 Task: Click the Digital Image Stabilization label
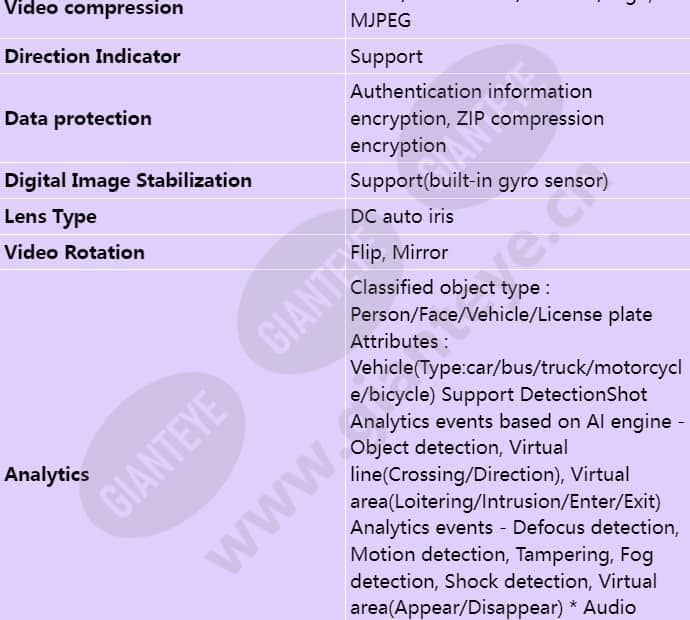[x=128, y=180]
